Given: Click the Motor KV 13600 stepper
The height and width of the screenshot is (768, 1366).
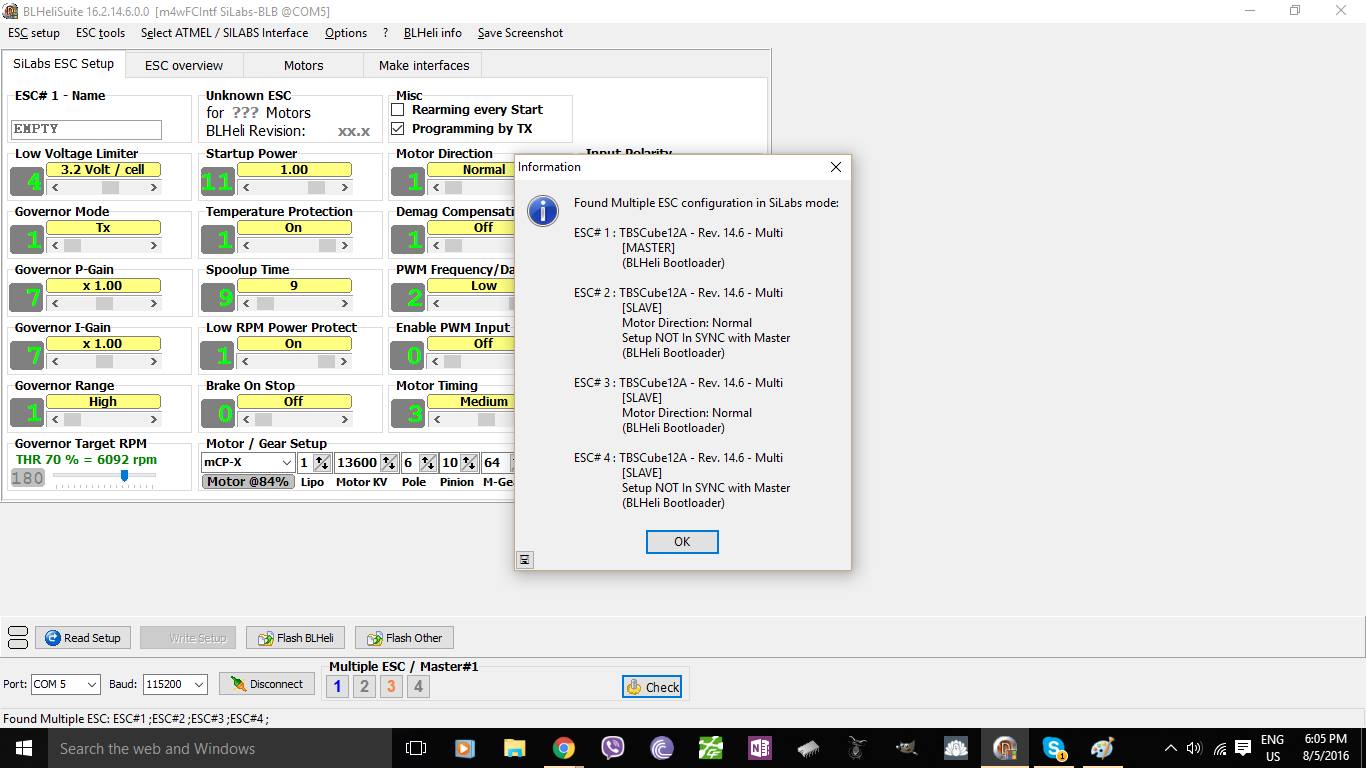Looking at the screenshot, I should tap(389, 463).
